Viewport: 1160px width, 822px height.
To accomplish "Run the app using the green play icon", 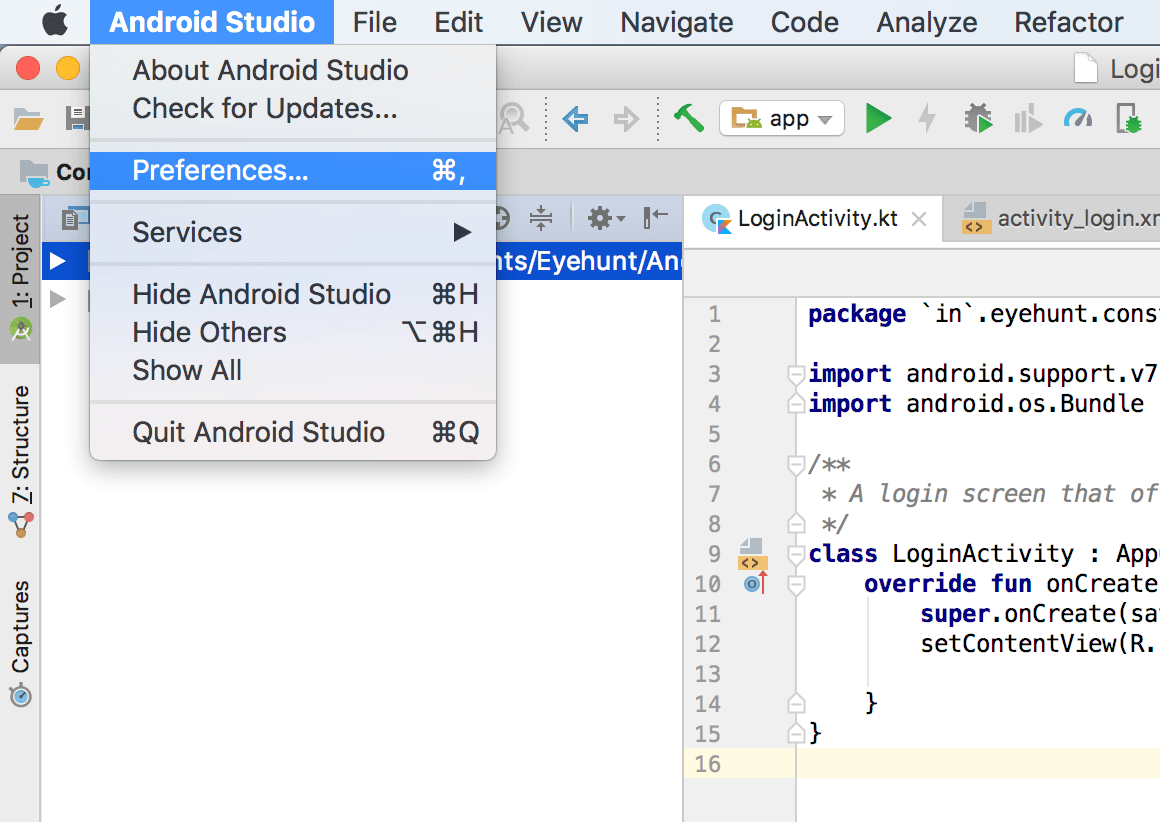I will tap(879, 118).
